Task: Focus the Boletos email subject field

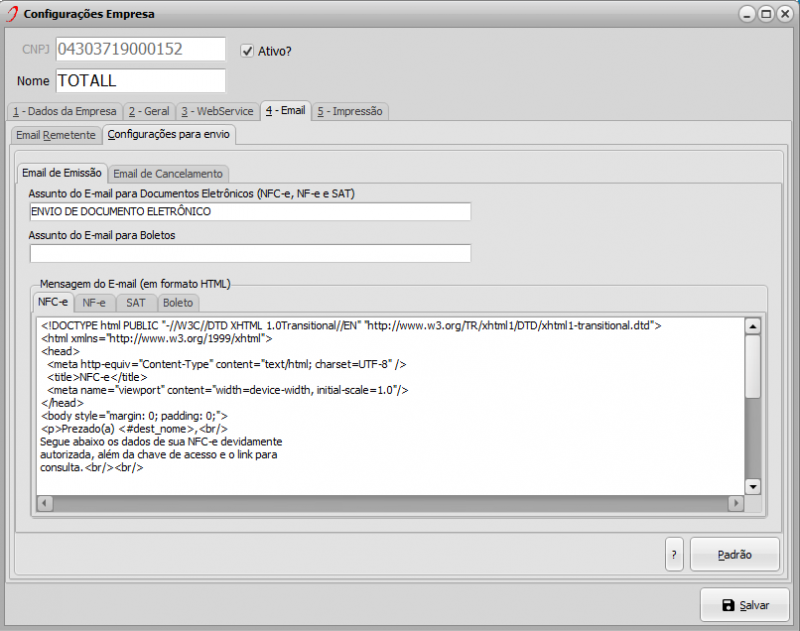Action: pos(250,253)
